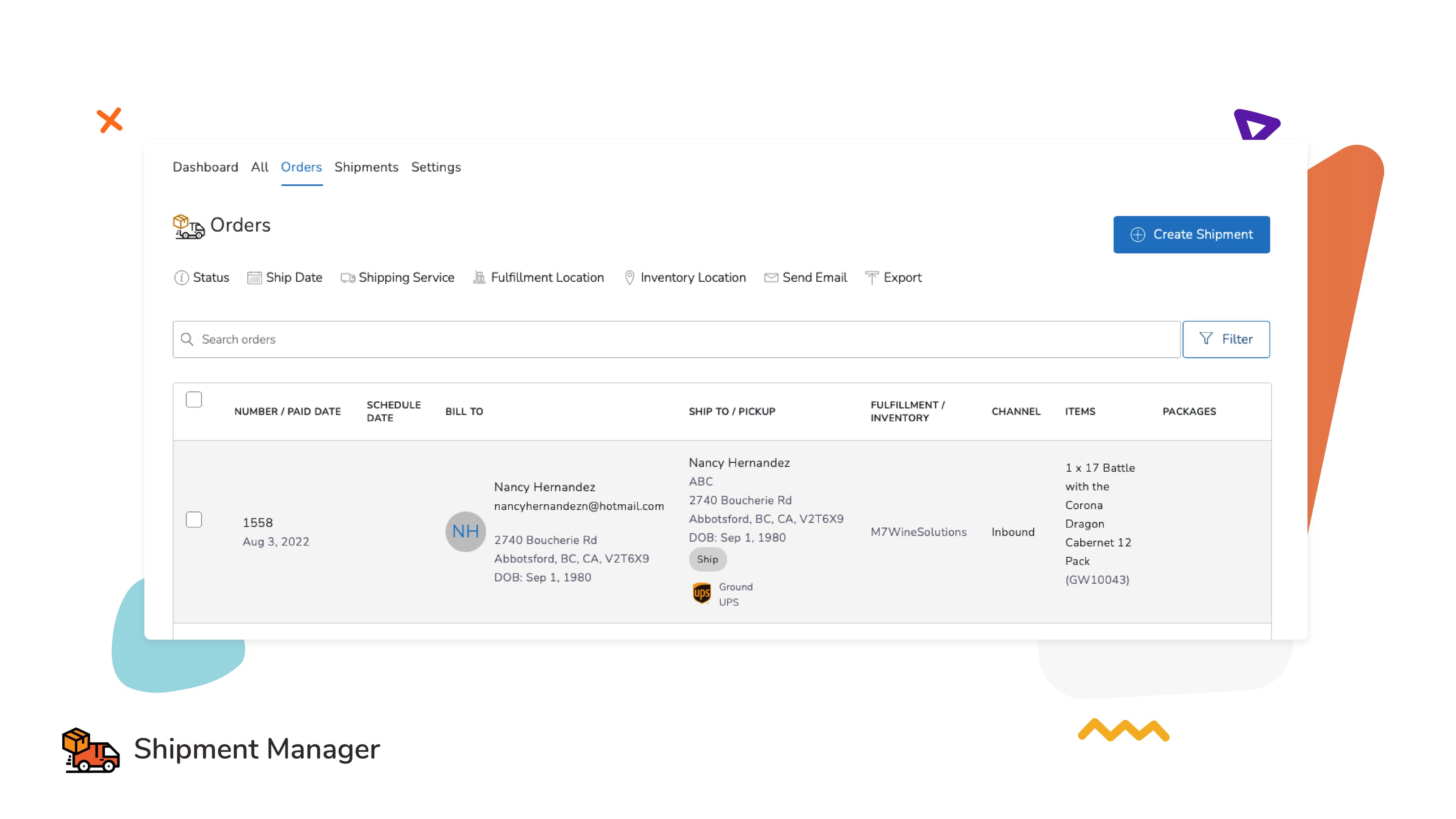Click Nancy Hernandez in Bill To

pyautogui.click(x=544, y=487)
